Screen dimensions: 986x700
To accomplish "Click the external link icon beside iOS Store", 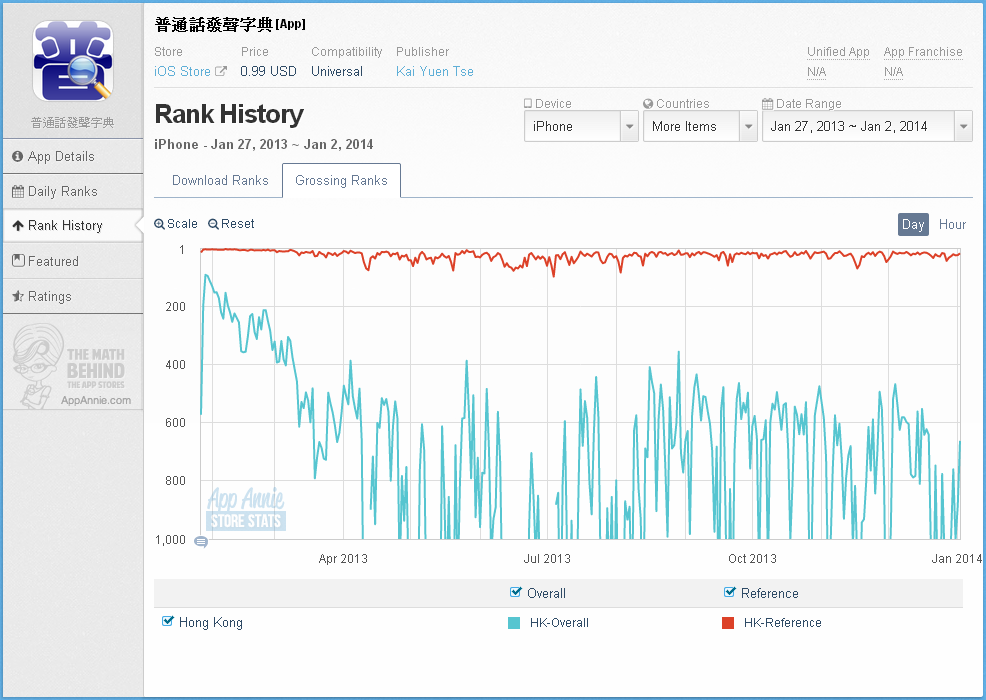I will (221, 72).
